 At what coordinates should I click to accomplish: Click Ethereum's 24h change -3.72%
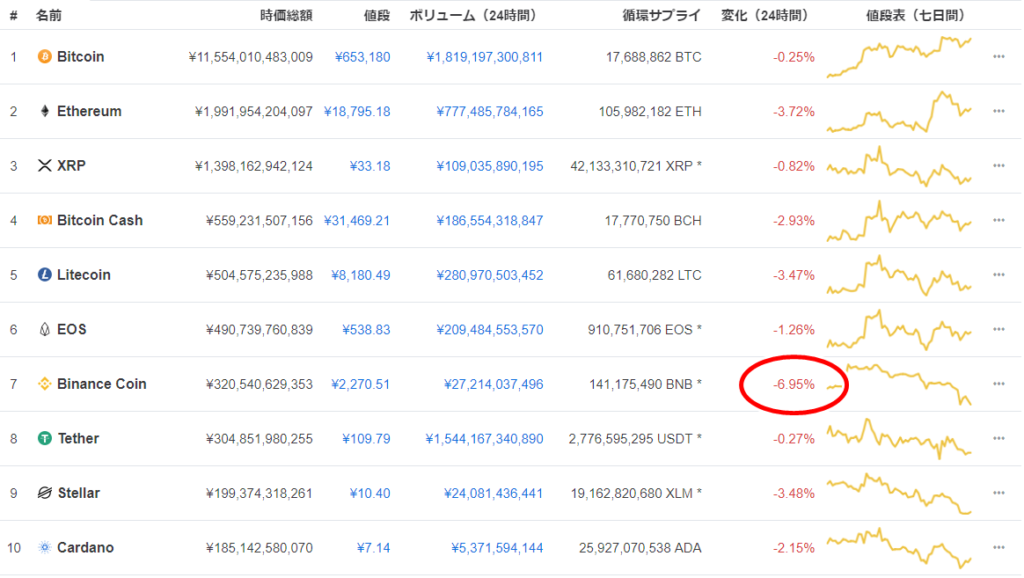(793, 112)
